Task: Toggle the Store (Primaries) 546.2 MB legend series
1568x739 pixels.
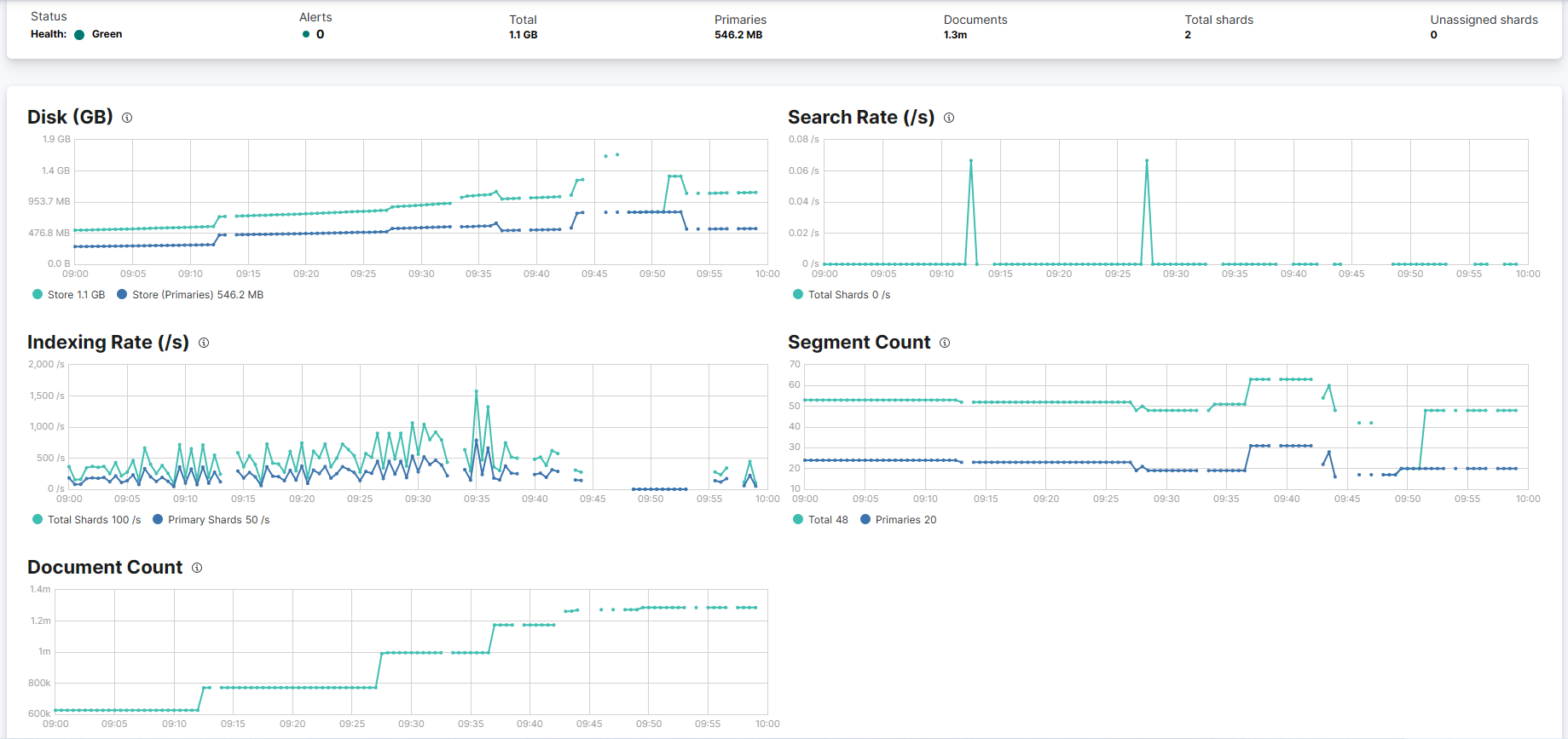Action: 190,295
